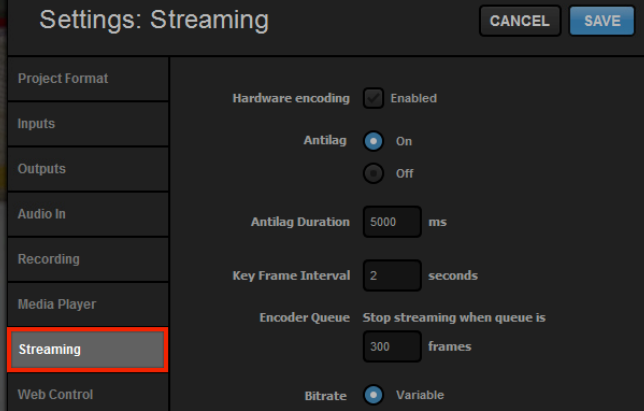644x411 pixels.
Task: Switch to the Media Player tab
Action: pos(88,304)
